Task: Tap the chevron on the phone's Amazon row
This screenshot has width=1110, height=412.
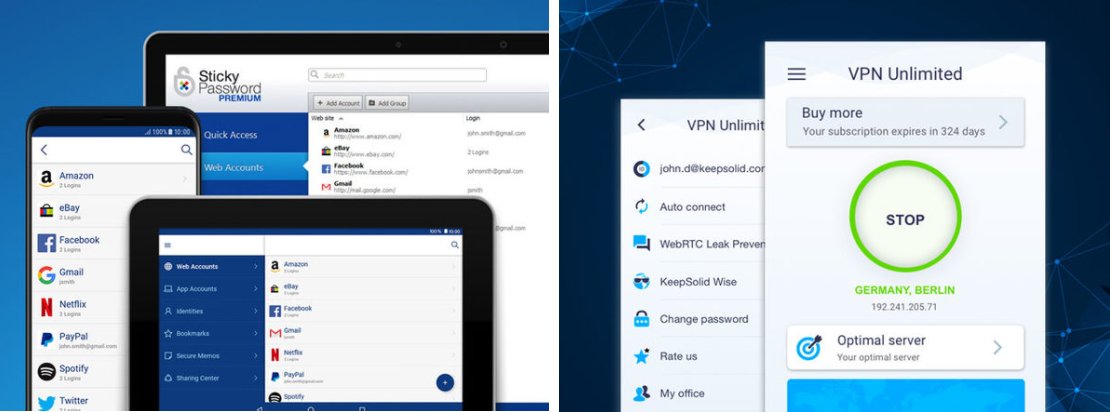Action: 186,179
